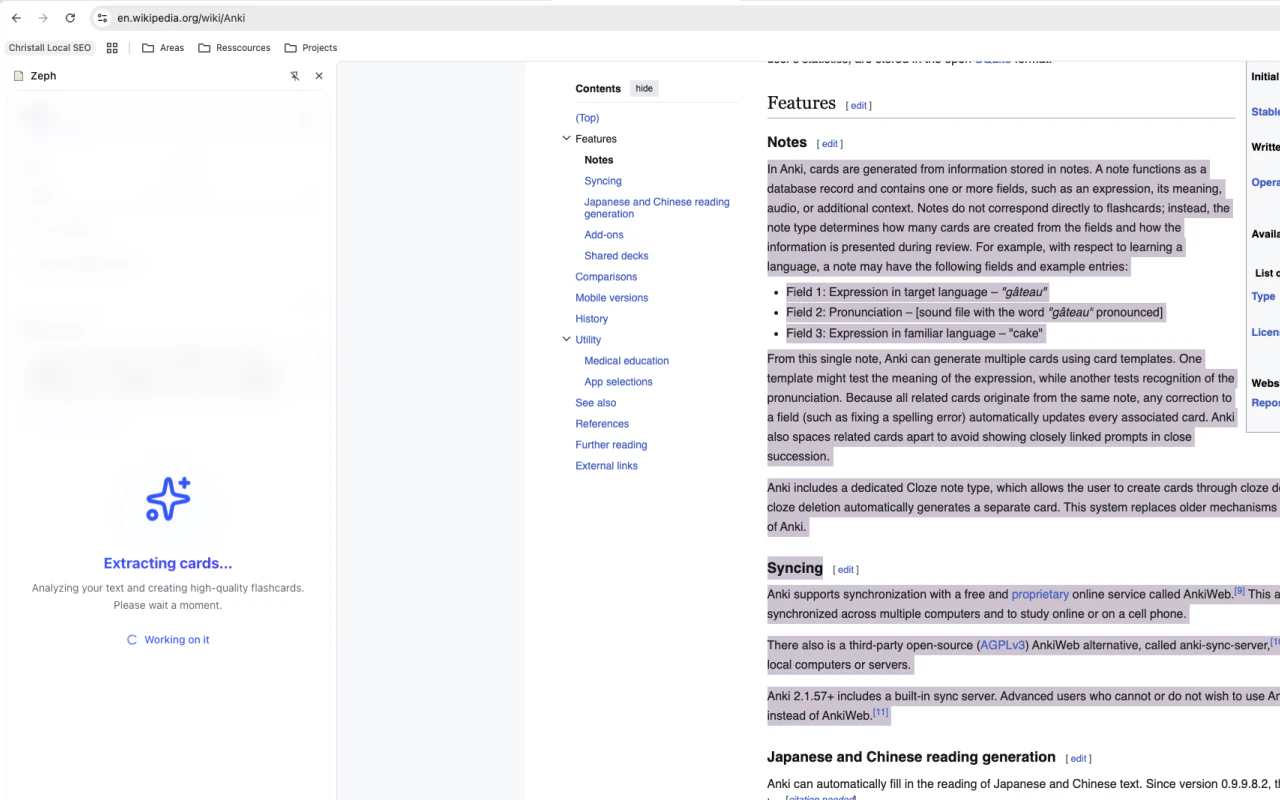Viewport: 1280px width, 800px height.
Task: Jump to (Top) in Contents
Action: coord(587,118)
